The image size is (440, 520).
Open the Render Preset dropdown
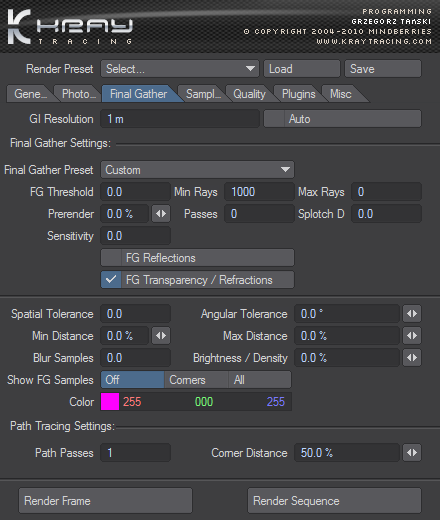(x=180, y=69)
